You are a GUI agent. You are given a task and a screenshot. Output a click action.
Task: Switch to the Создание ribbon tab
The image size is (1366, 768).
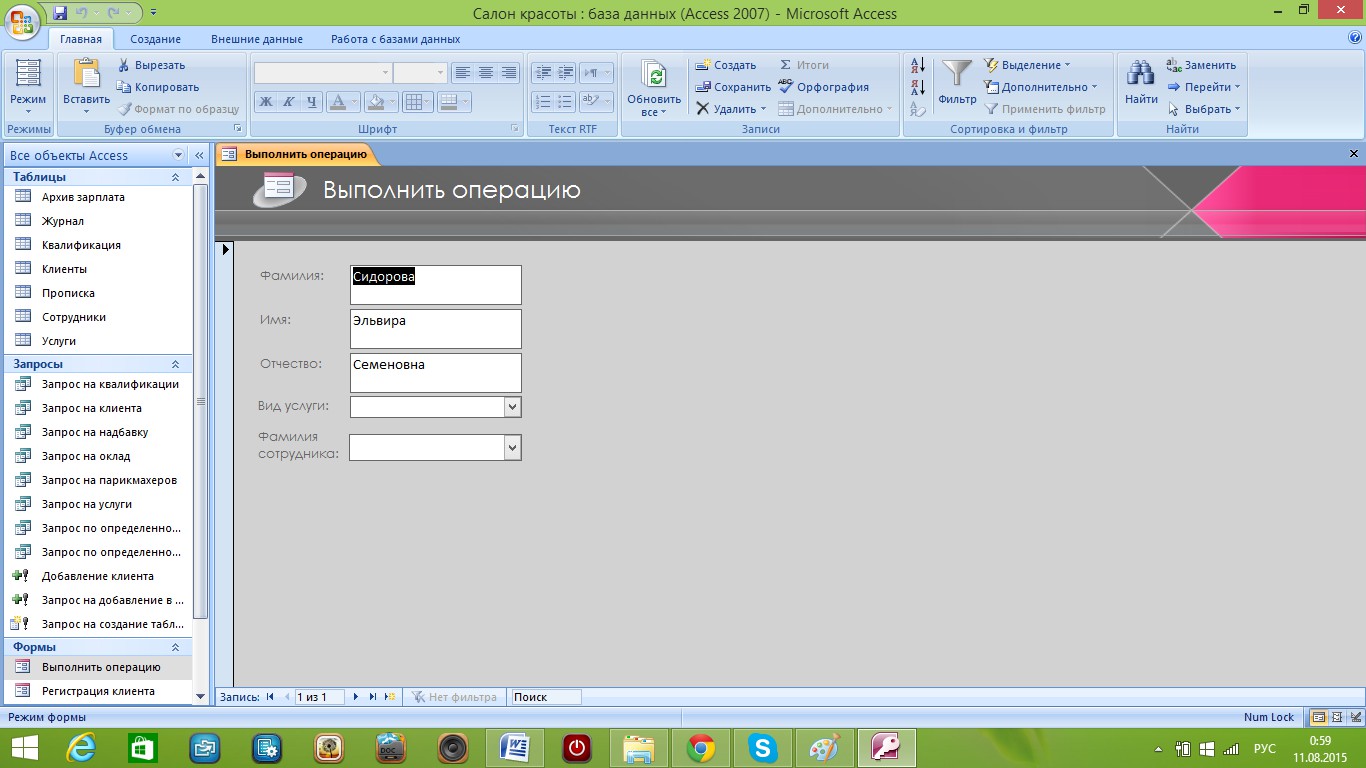[155, 39]
